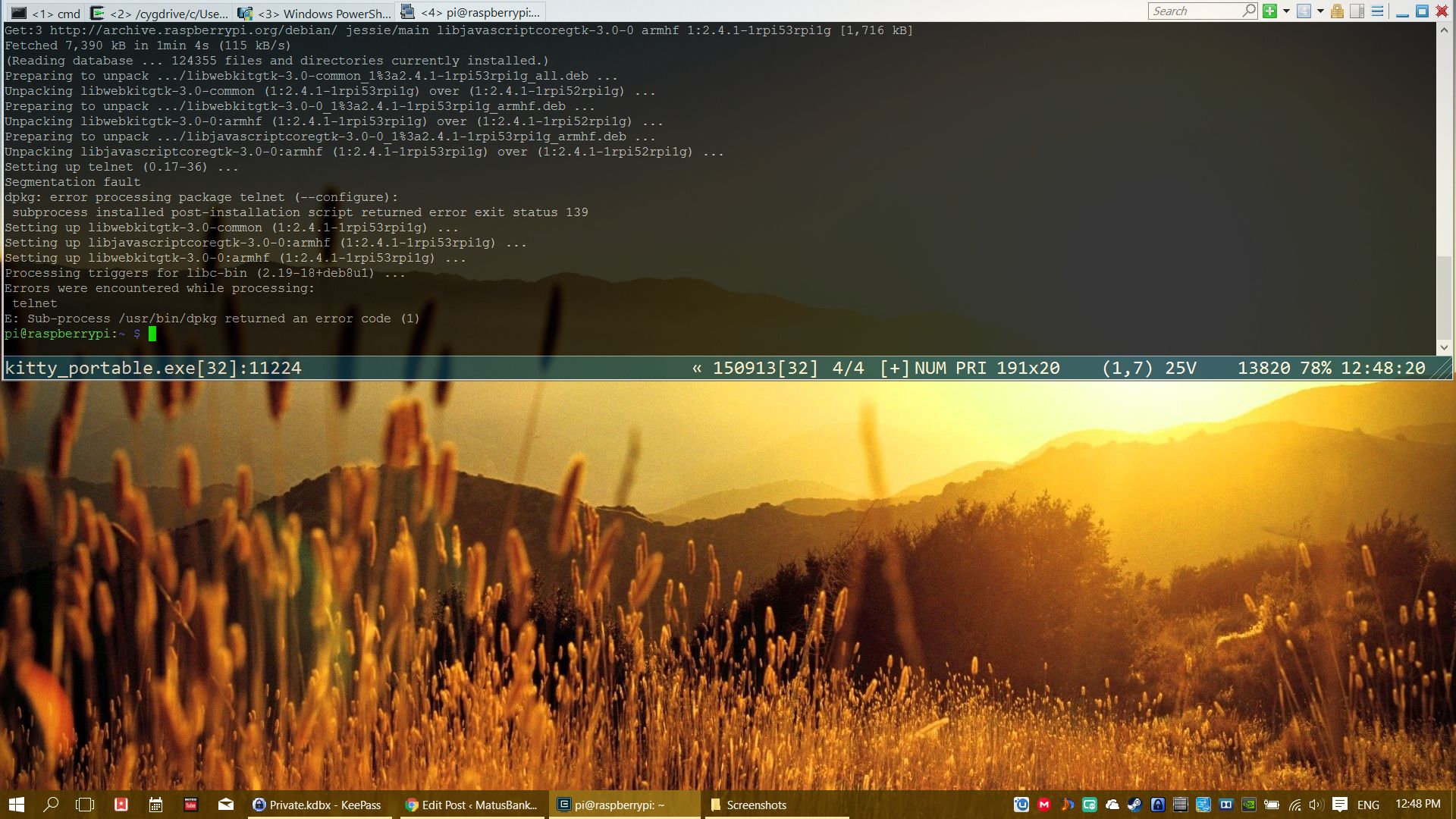Open the ConEmu system menu (hamburger icon)

click(x=1377, y=11)
